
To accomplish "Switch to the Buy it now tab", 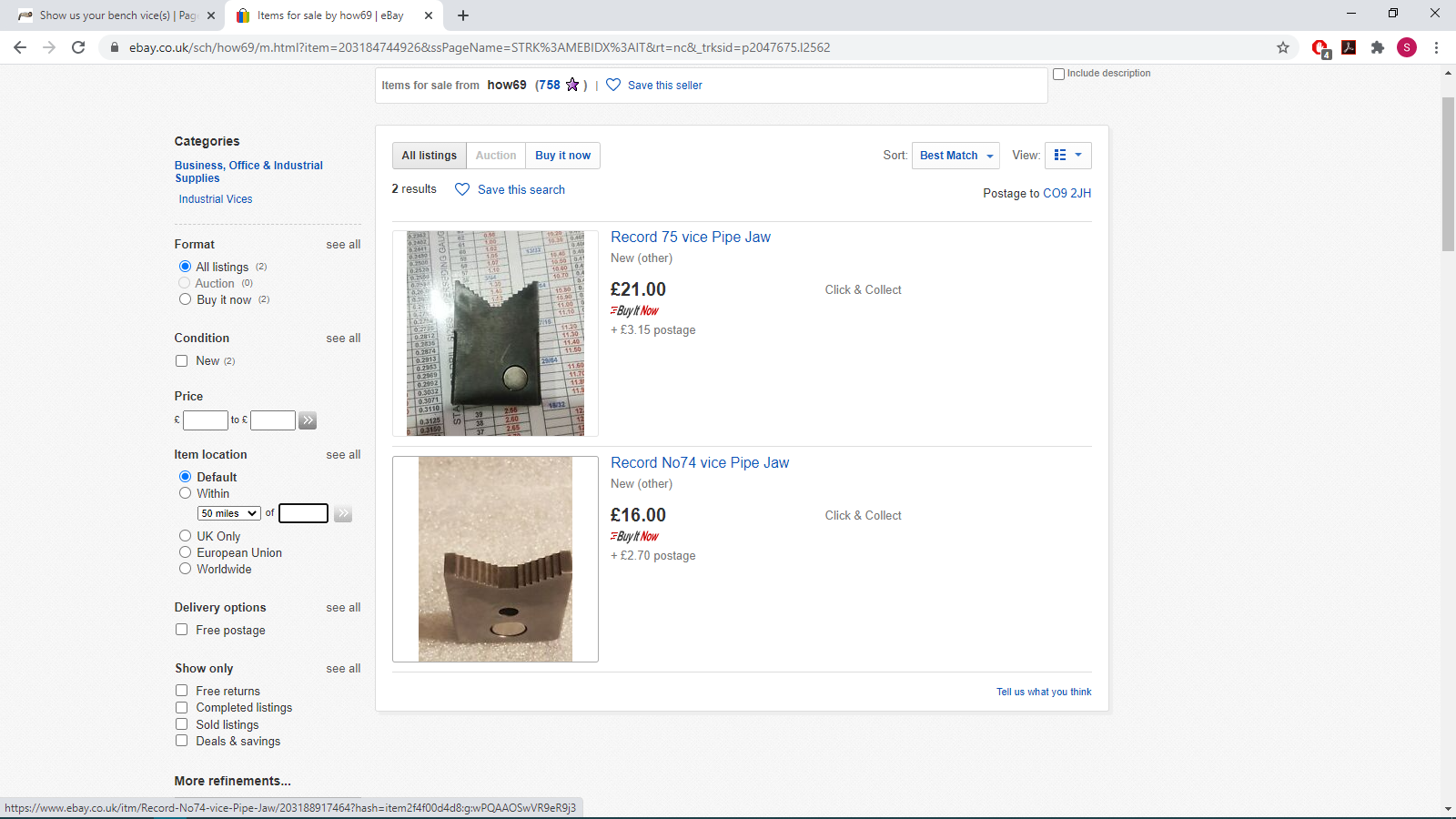I will click(562, 156).
